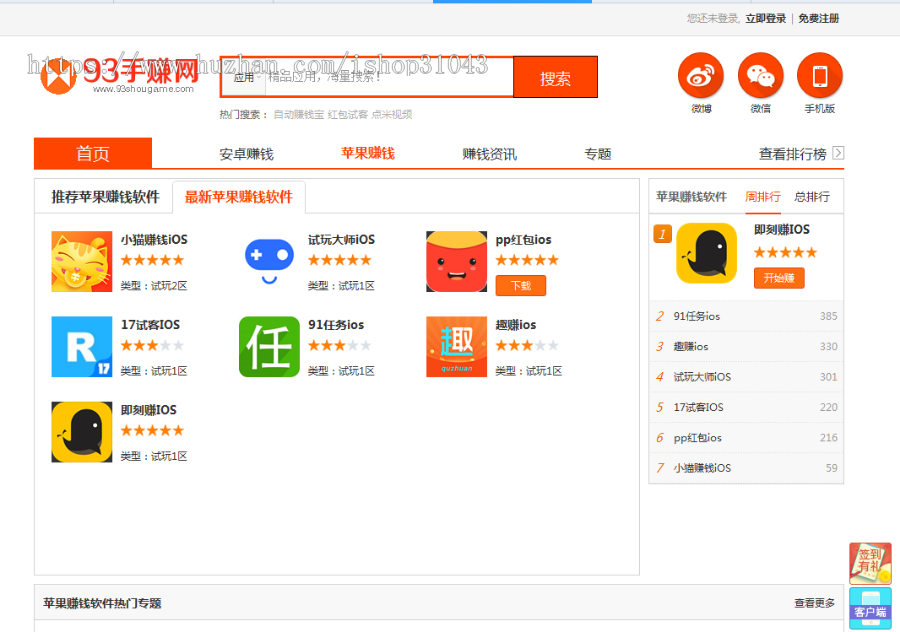The height and width of the screenshot is (632, 900).
Task: Open the mobile version (手机版) icon
Action: [820, 75]
